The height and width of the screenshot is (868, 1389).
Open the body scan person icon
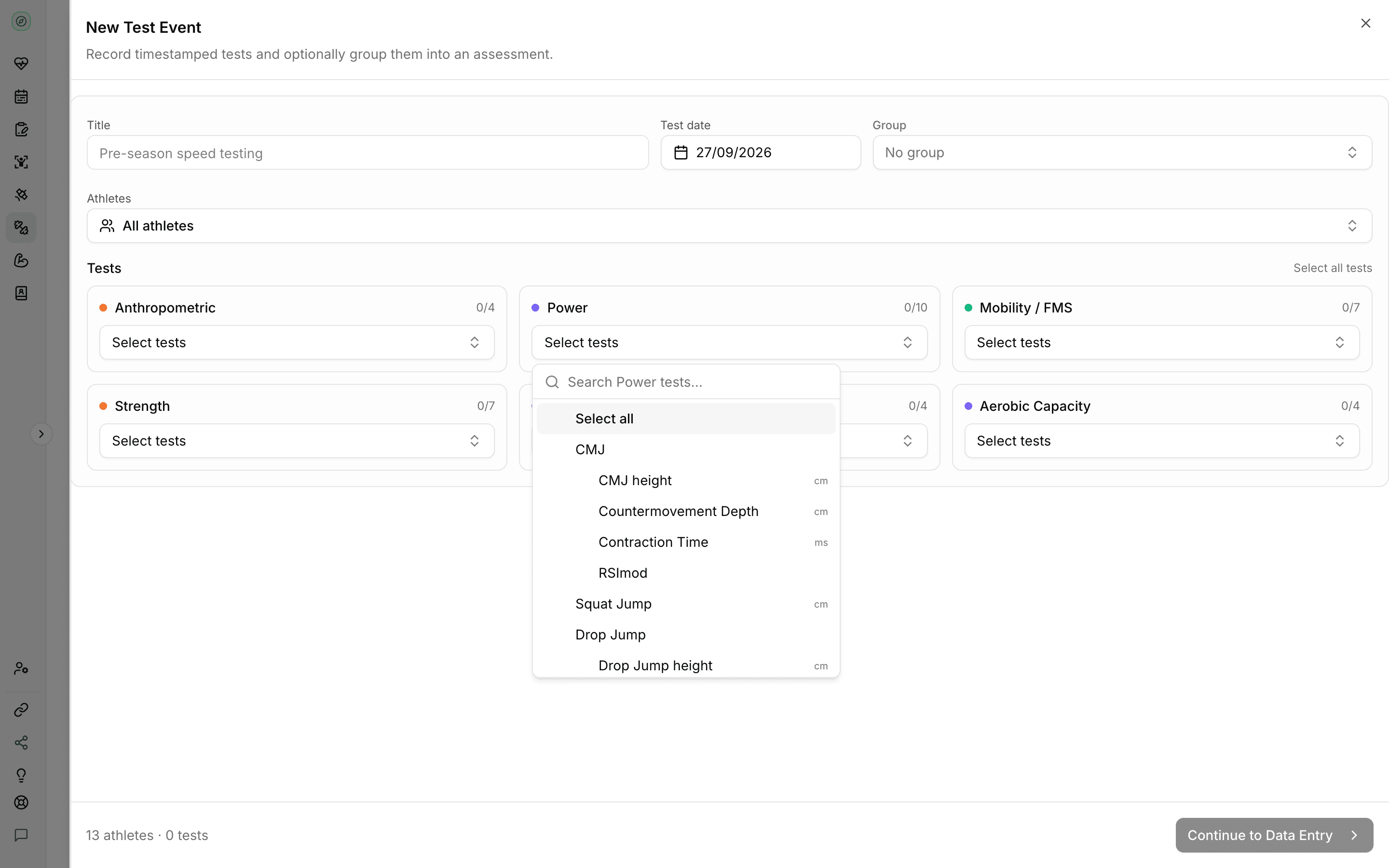coord(21,162)
